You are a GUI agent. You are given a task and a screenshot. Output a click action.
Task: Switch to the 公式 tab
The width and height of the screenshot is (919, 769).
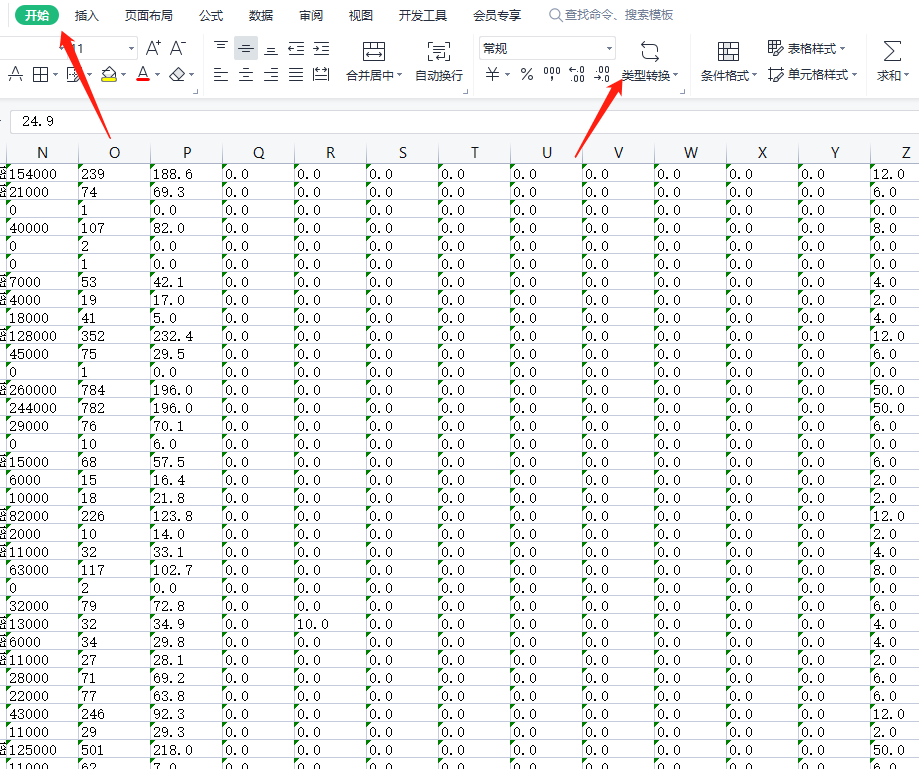[211, 15]
